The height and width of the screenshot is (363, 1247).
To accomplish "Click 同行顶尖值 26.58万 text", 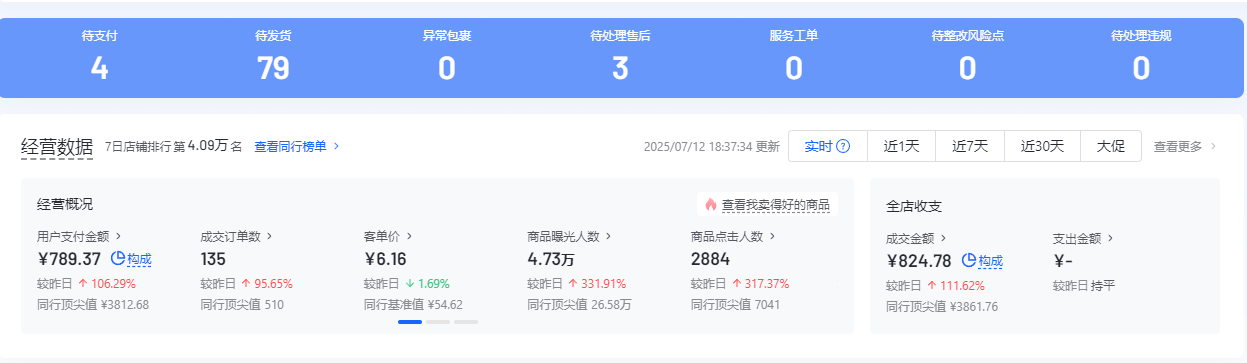I will tap(579, 304).
